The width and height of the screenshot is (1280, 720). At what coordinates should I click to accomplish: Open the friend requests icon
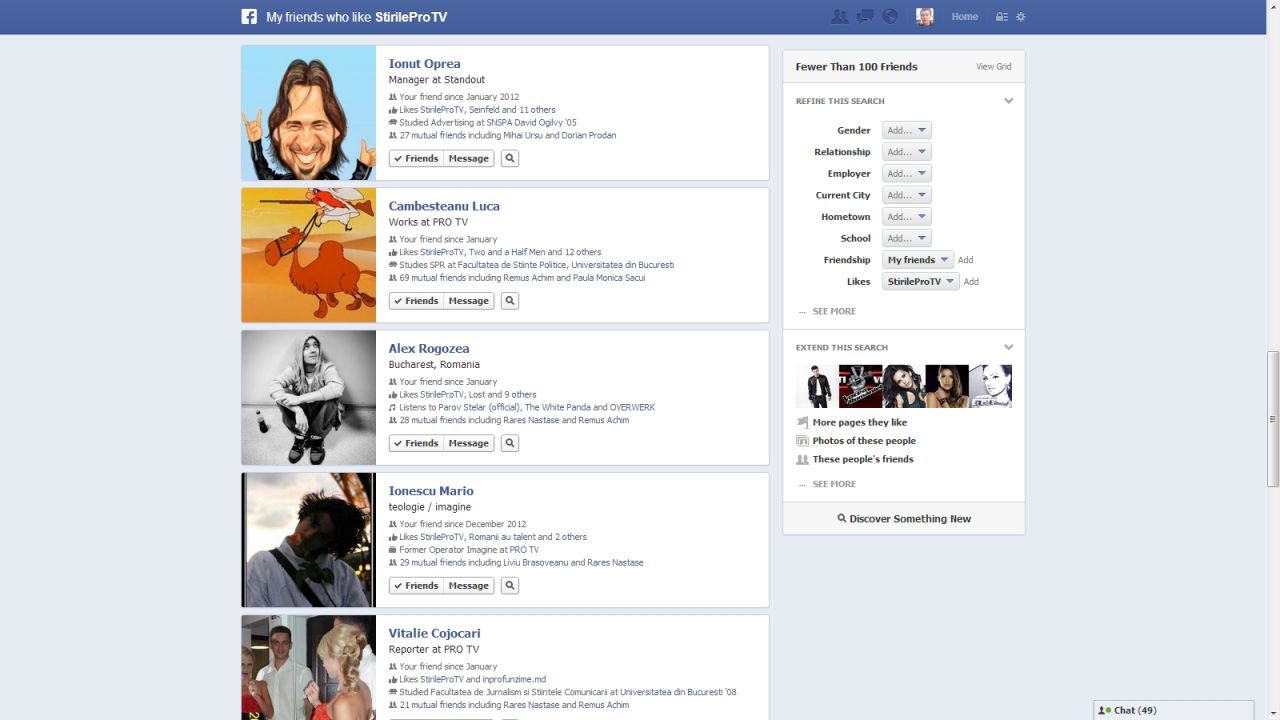[x=839, y=17]
